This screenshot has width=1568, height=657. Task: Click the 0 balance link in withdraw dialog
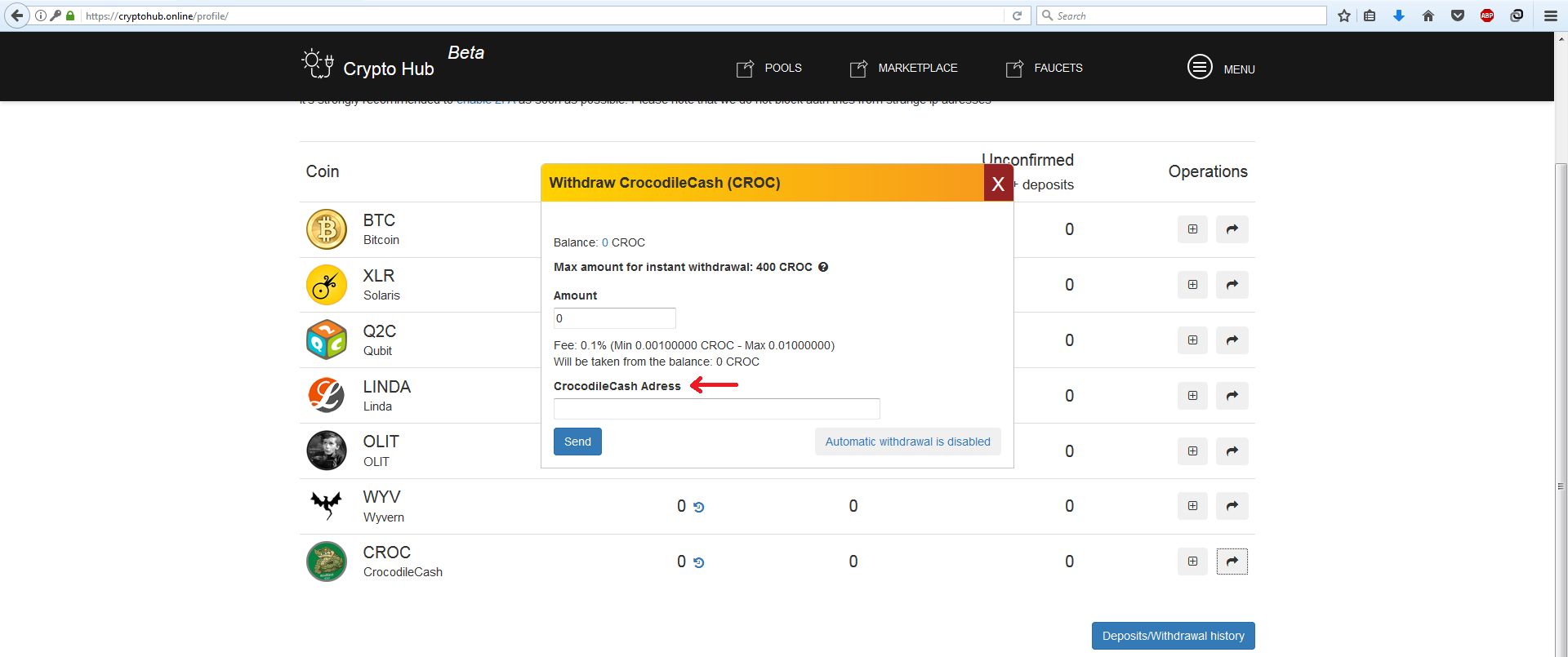click(x=605, y=242)
